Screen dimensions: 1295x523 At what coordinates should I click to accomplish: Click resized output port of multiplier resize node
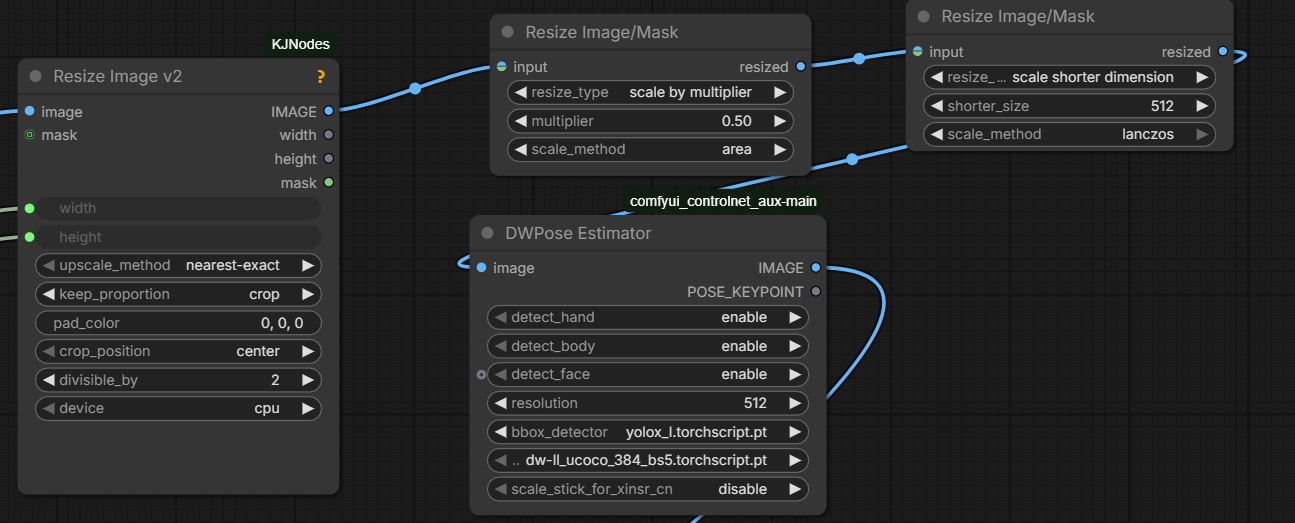click(x=800, y=67)
